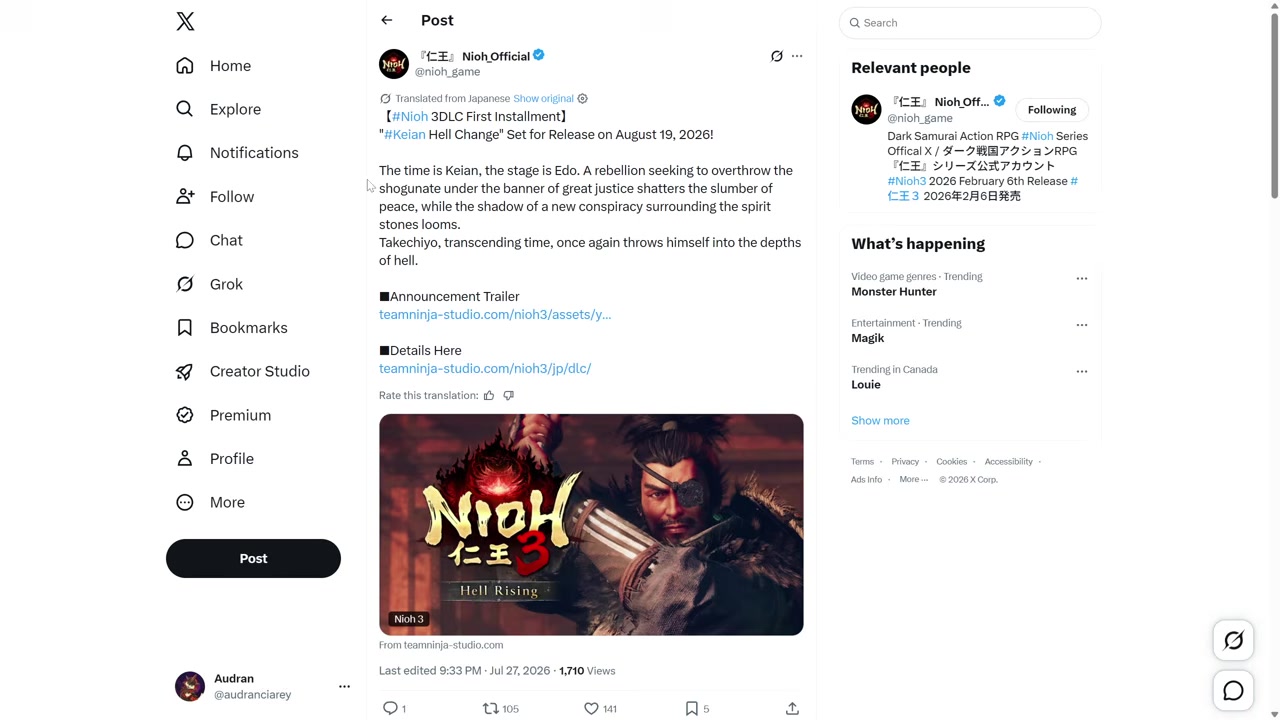
Task: Open options for the Monster Hunter trend
Action: (1081, 279)
